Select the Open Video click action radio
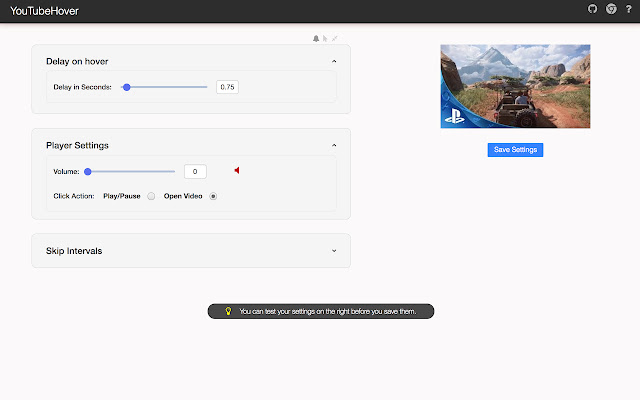This screenshot has width=640, height=400. tap(213, 196)
